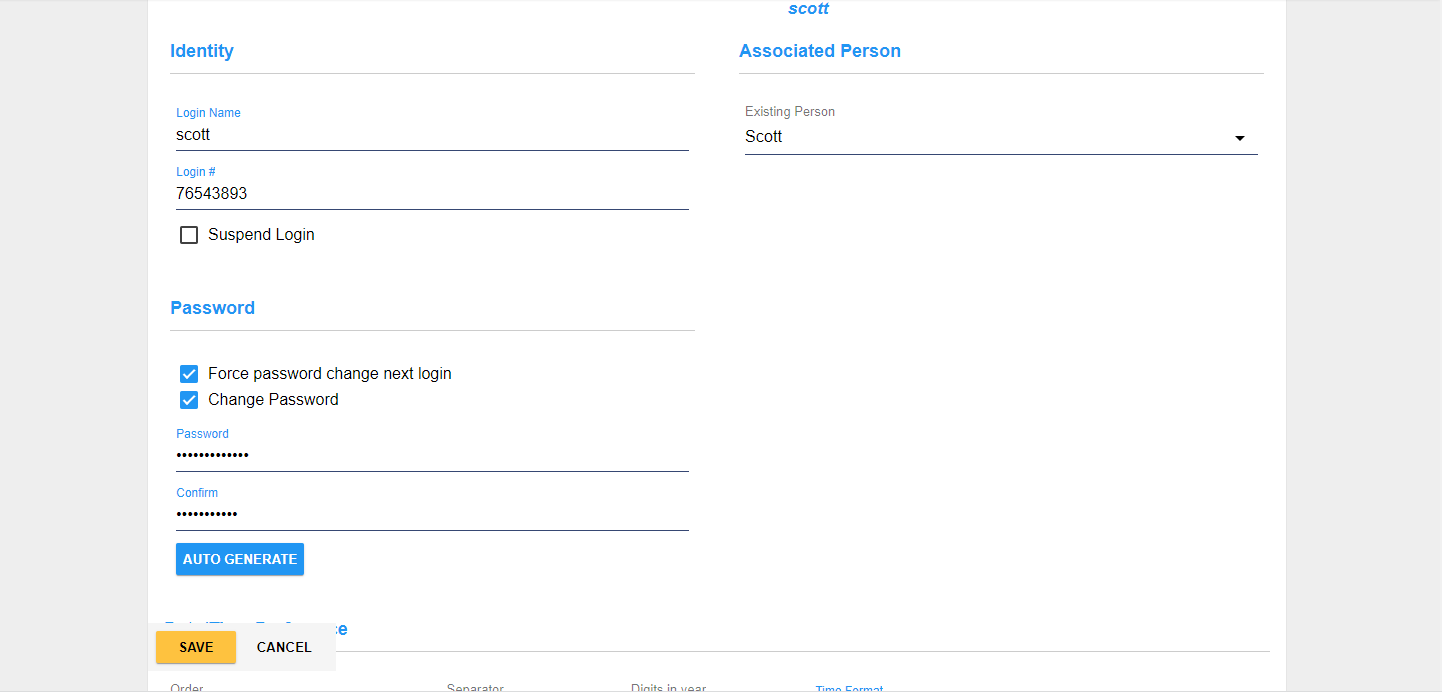The width and height of the screenshot is (1442, 693).
Task: Click the Time Format label
Action: click(x=849, y=689)
